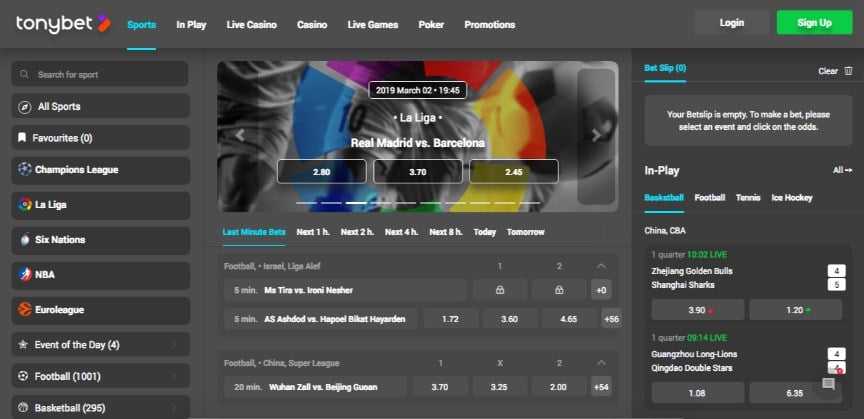Go to next banner slide arrow

pyautogui.click(x=596, y=136)
